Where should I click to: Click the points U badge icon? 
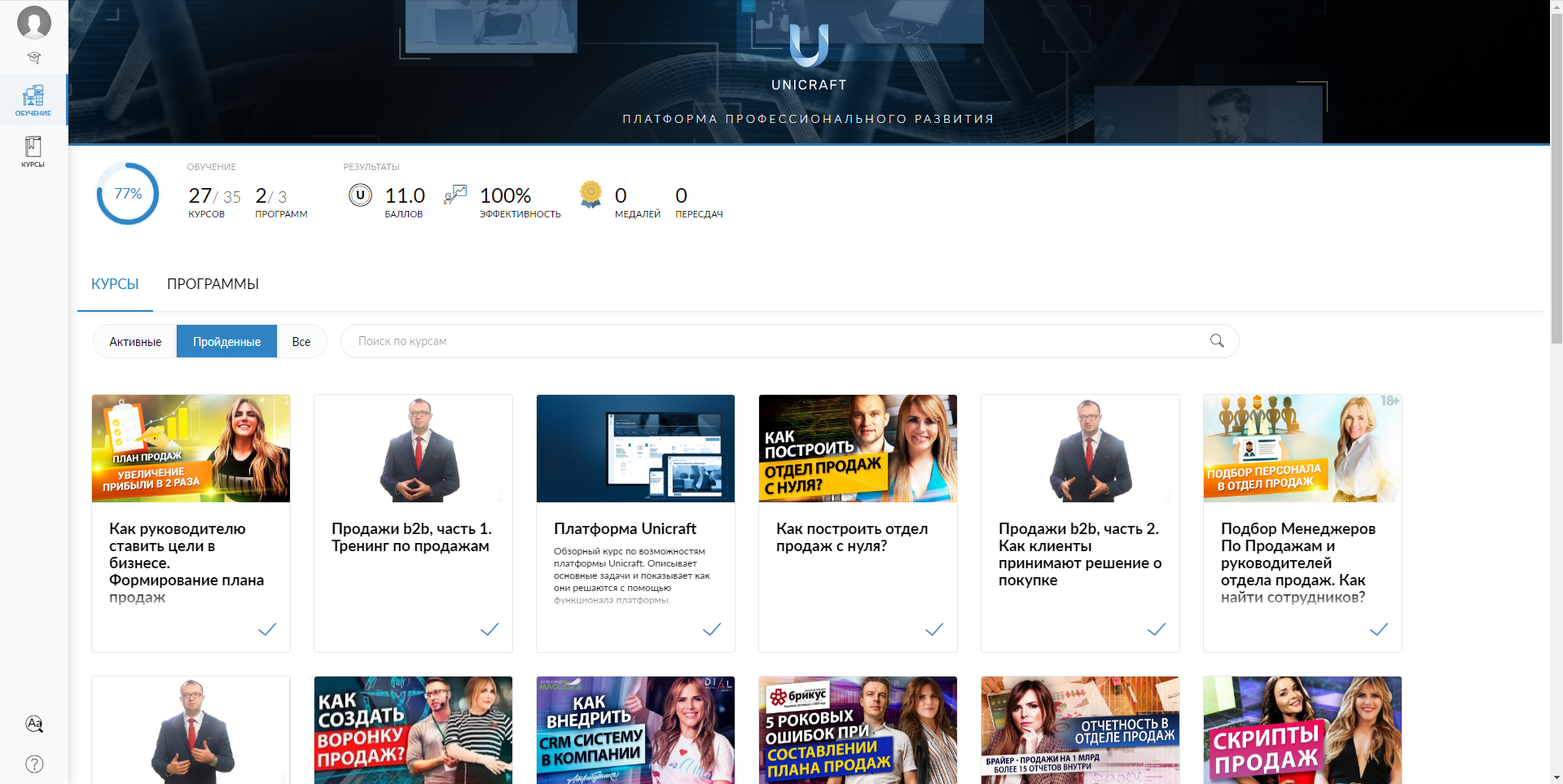coord(360,195)
